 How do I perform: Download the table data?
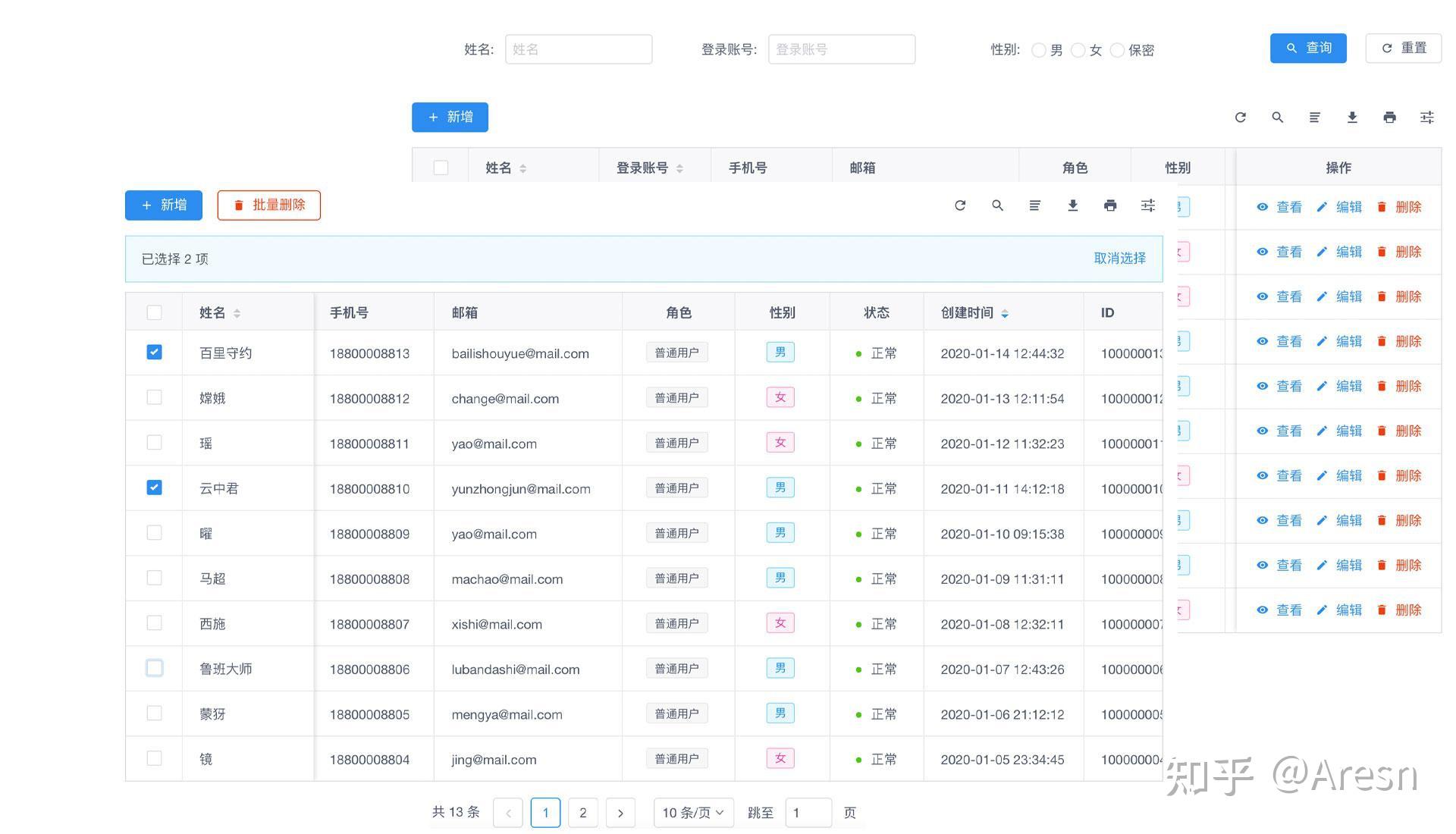click(x=1072, y=205)
